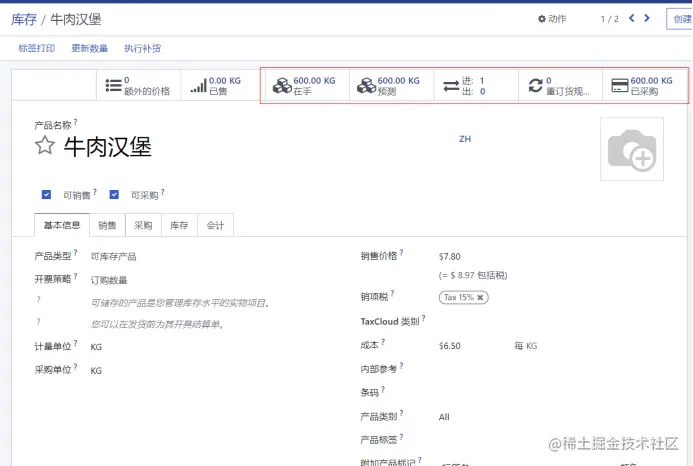Remove the Tax 15% tag
This screenshot has height=466, width=693.
coord(480,298)
